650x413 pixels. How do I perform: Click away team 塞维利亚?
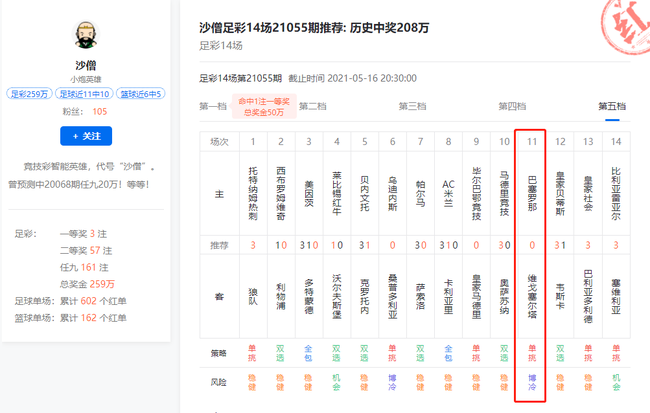tap(616, 296)
